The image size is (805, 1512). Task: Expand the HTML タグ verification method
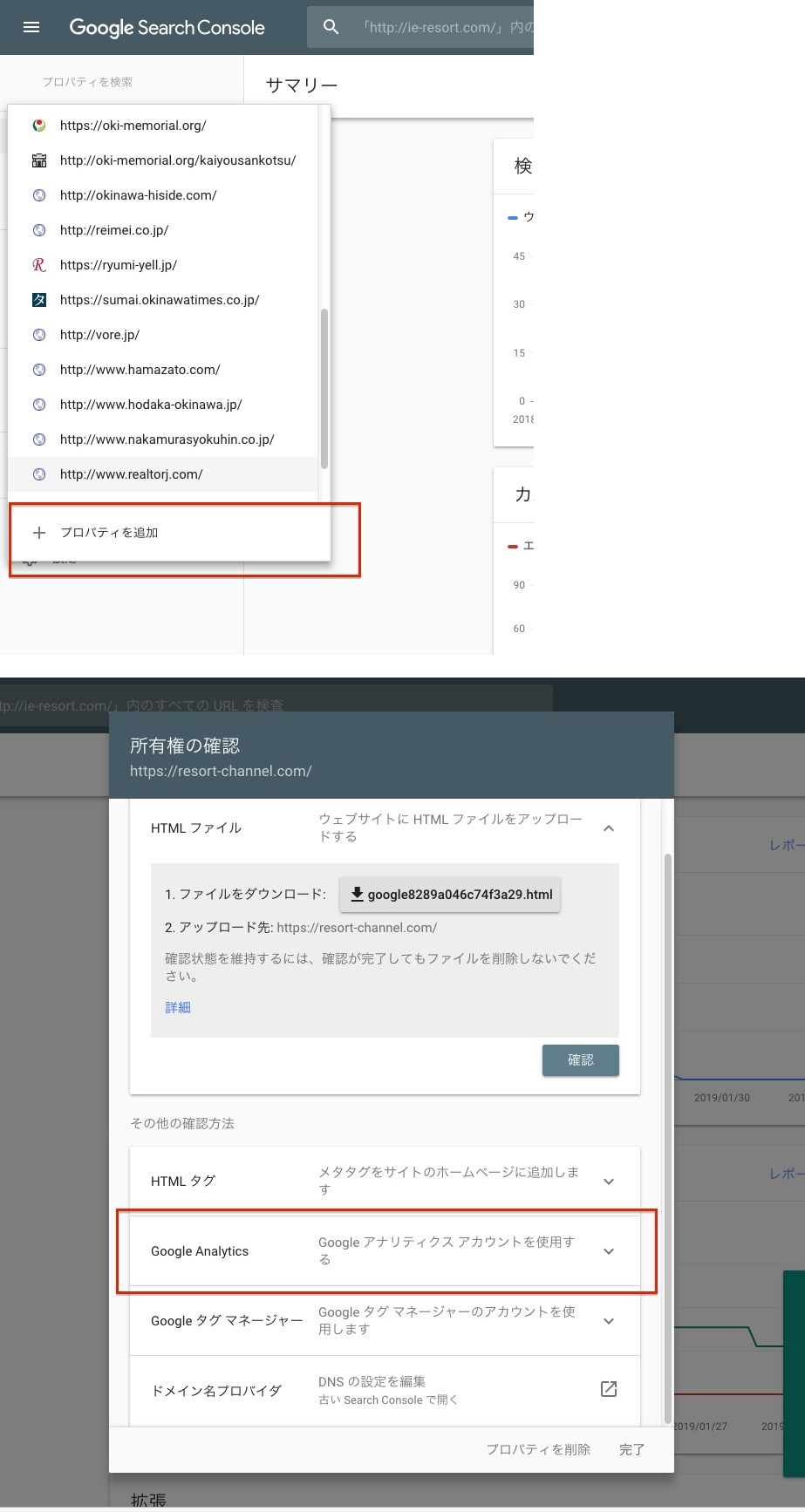tap(385, 1182)
